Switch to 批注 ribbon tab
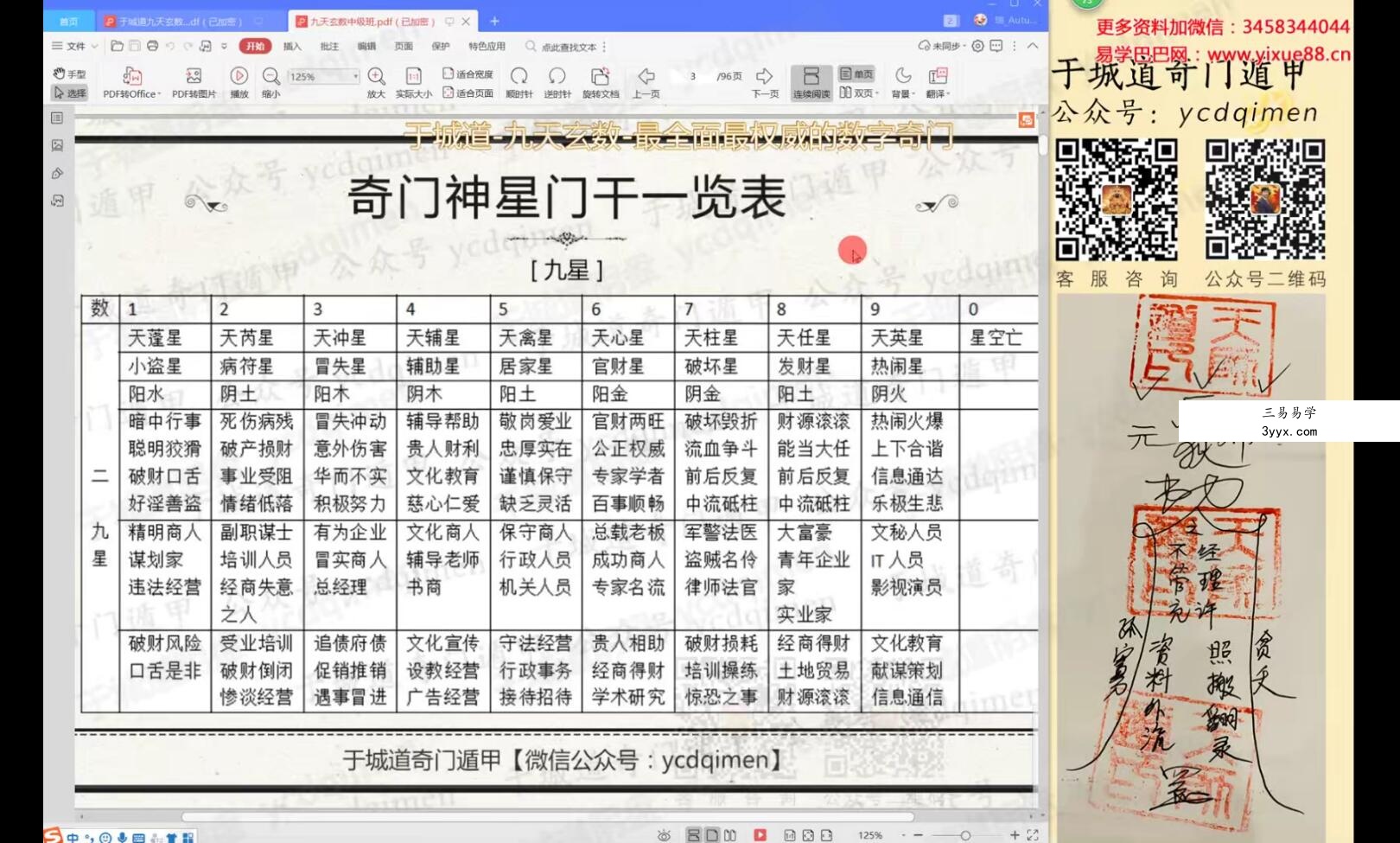This screenshot has height=843, width=1400. pyautogui.click(x=329, y=47)
